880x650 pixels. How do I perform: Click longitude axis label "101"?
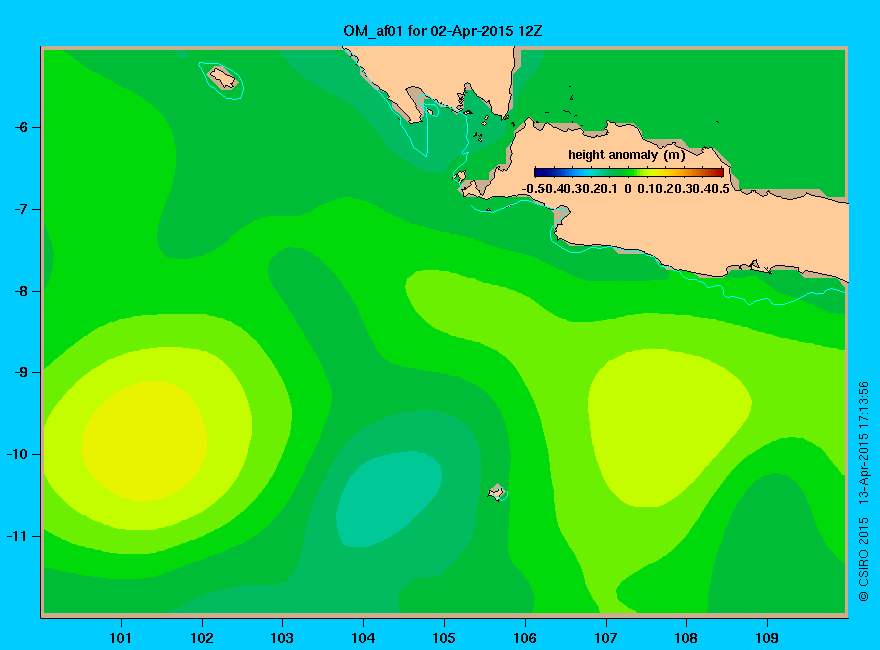(121, 638)
